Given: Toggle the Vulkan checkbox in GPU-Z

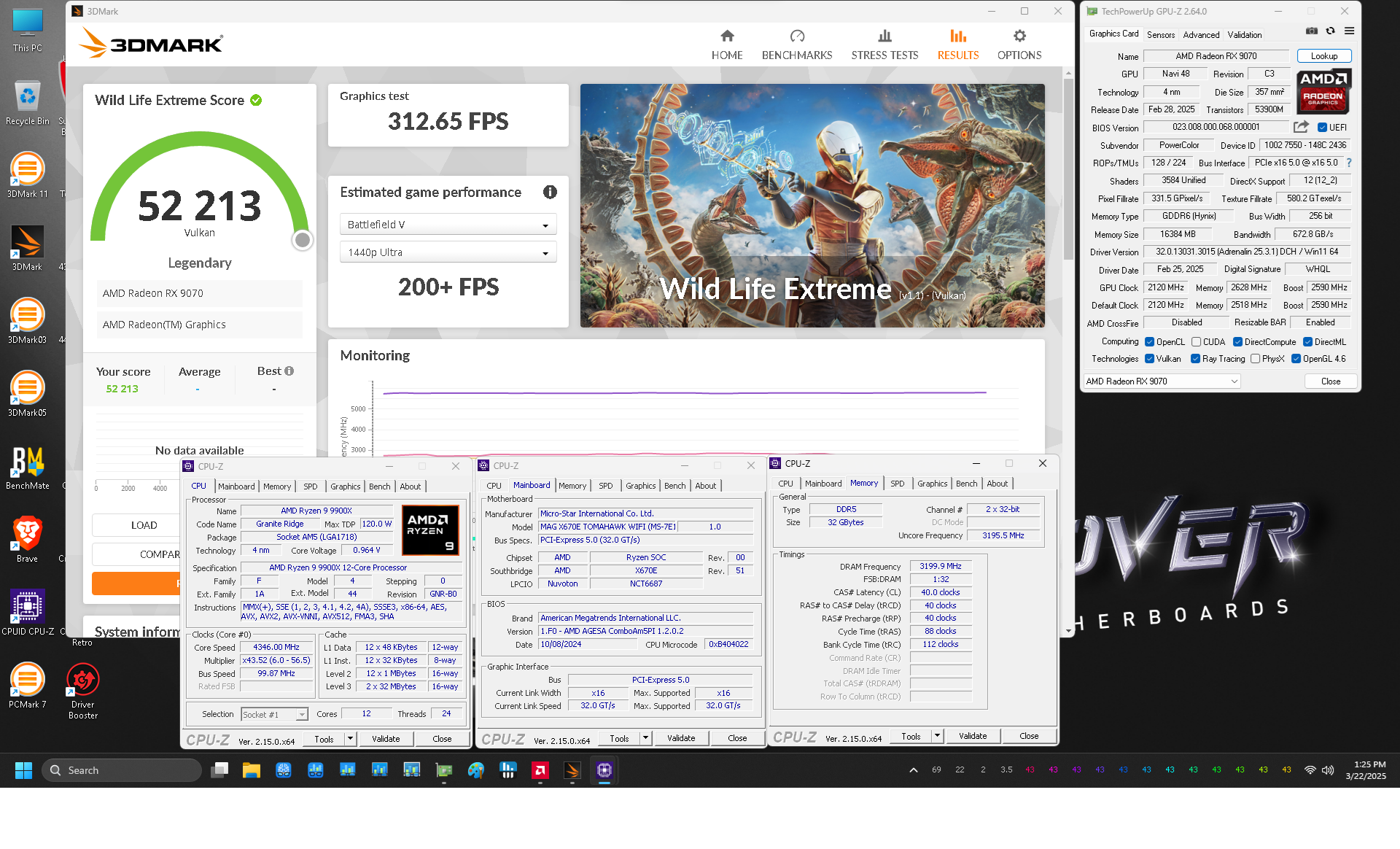Looking at the screenshot, I should 1150,359.
